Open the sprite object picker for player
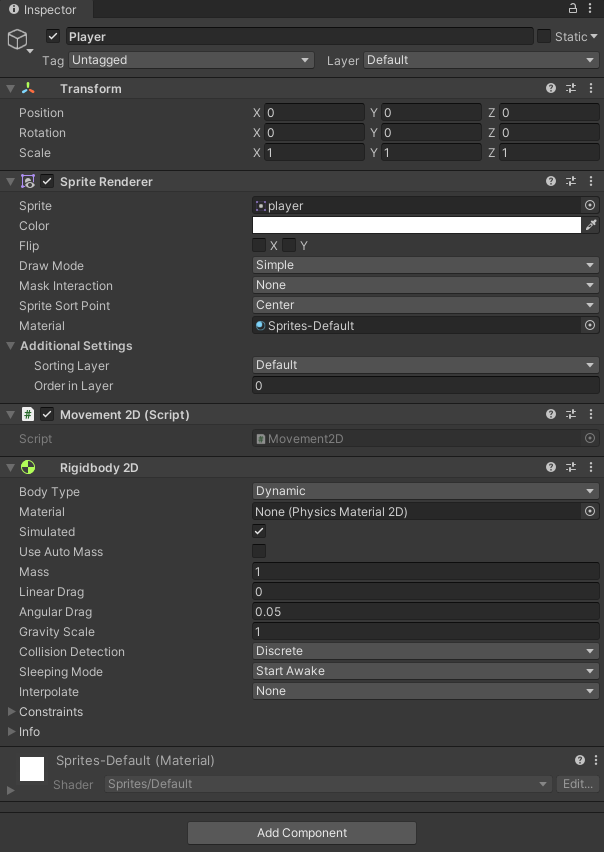 [x=590, y=205]
